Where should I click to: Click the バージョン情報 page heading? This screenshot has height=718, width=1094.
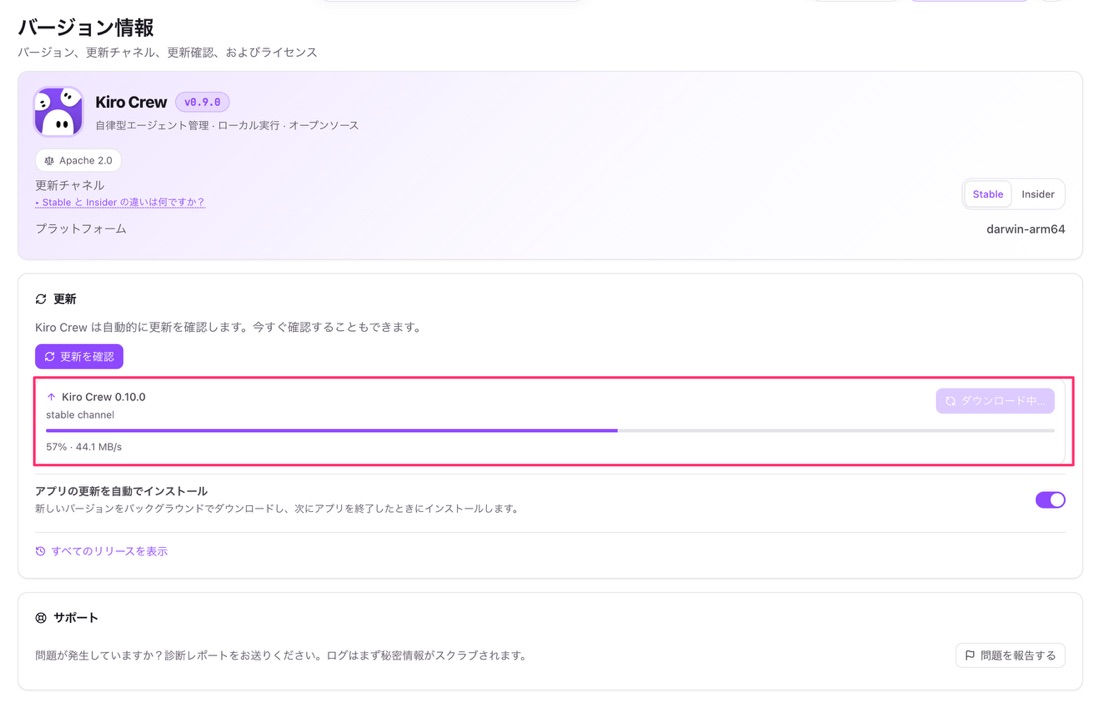[86, 27]
